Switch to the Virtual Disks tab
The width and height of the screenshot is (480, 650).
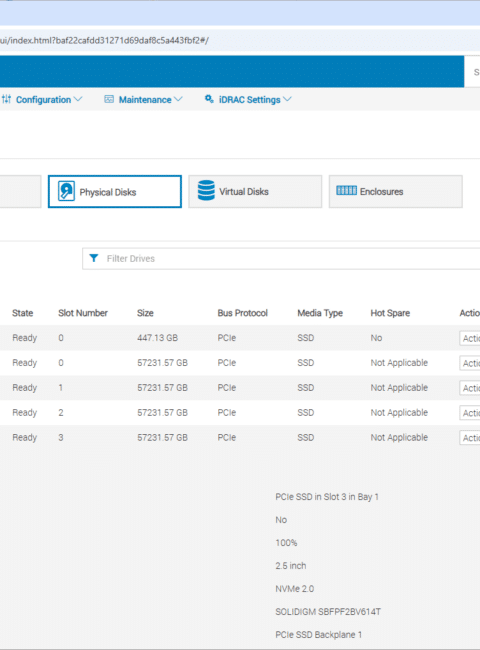coord(255,192)
